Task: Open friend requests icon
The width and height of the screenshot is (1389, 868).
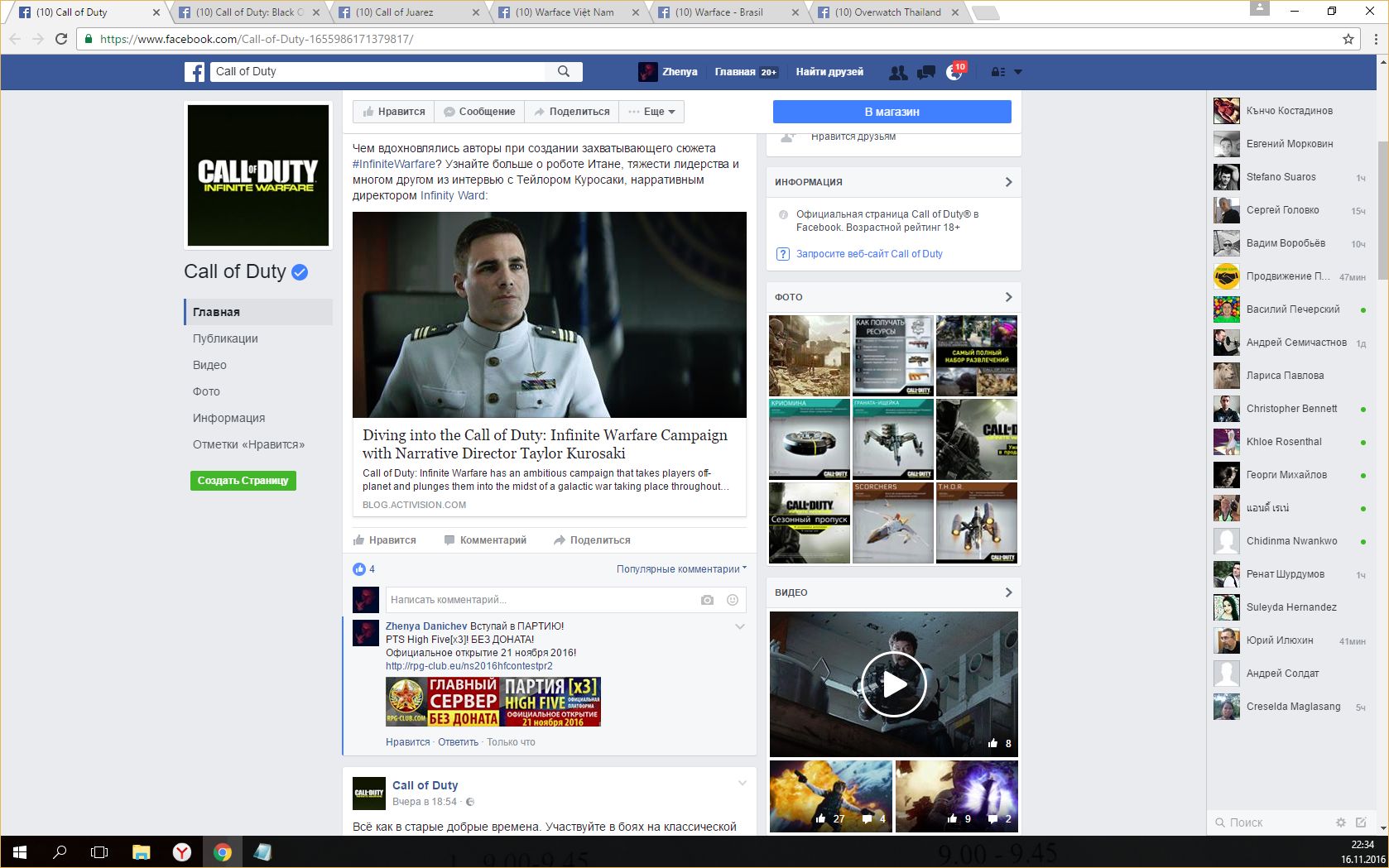Action: click(x=897, y=73)
